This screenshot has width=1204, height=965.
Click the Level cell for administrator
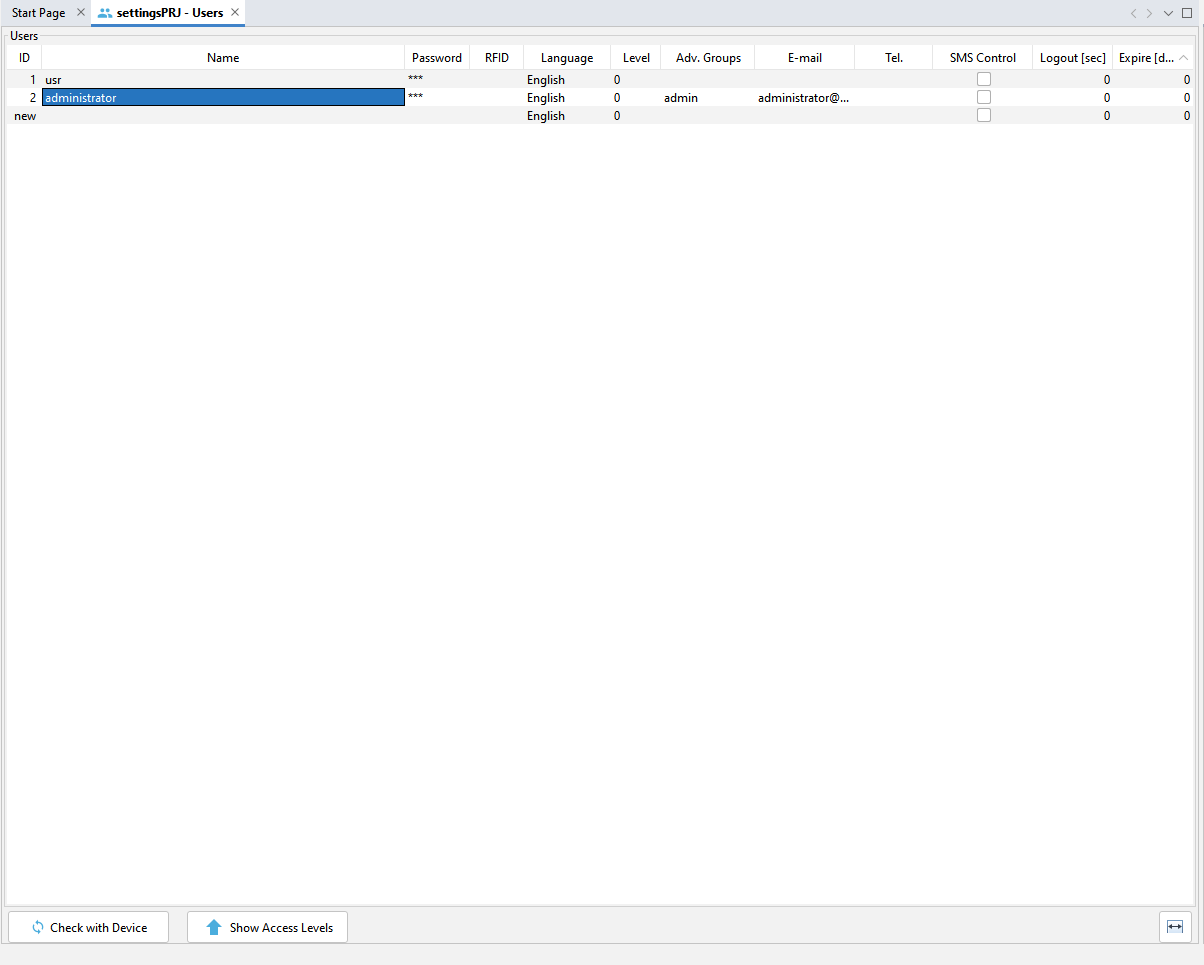click(x=636, y=97)
